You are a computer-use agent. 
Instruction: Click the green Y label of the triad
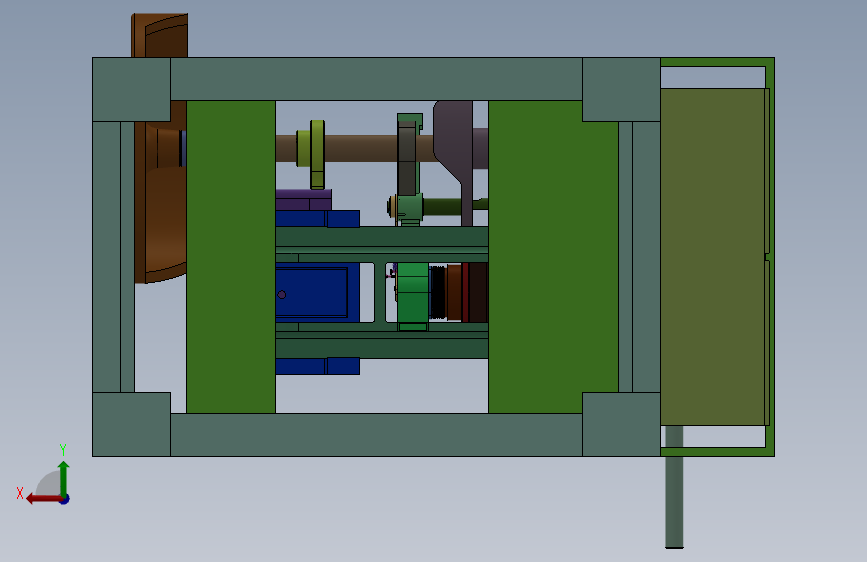tap(63, 449)
